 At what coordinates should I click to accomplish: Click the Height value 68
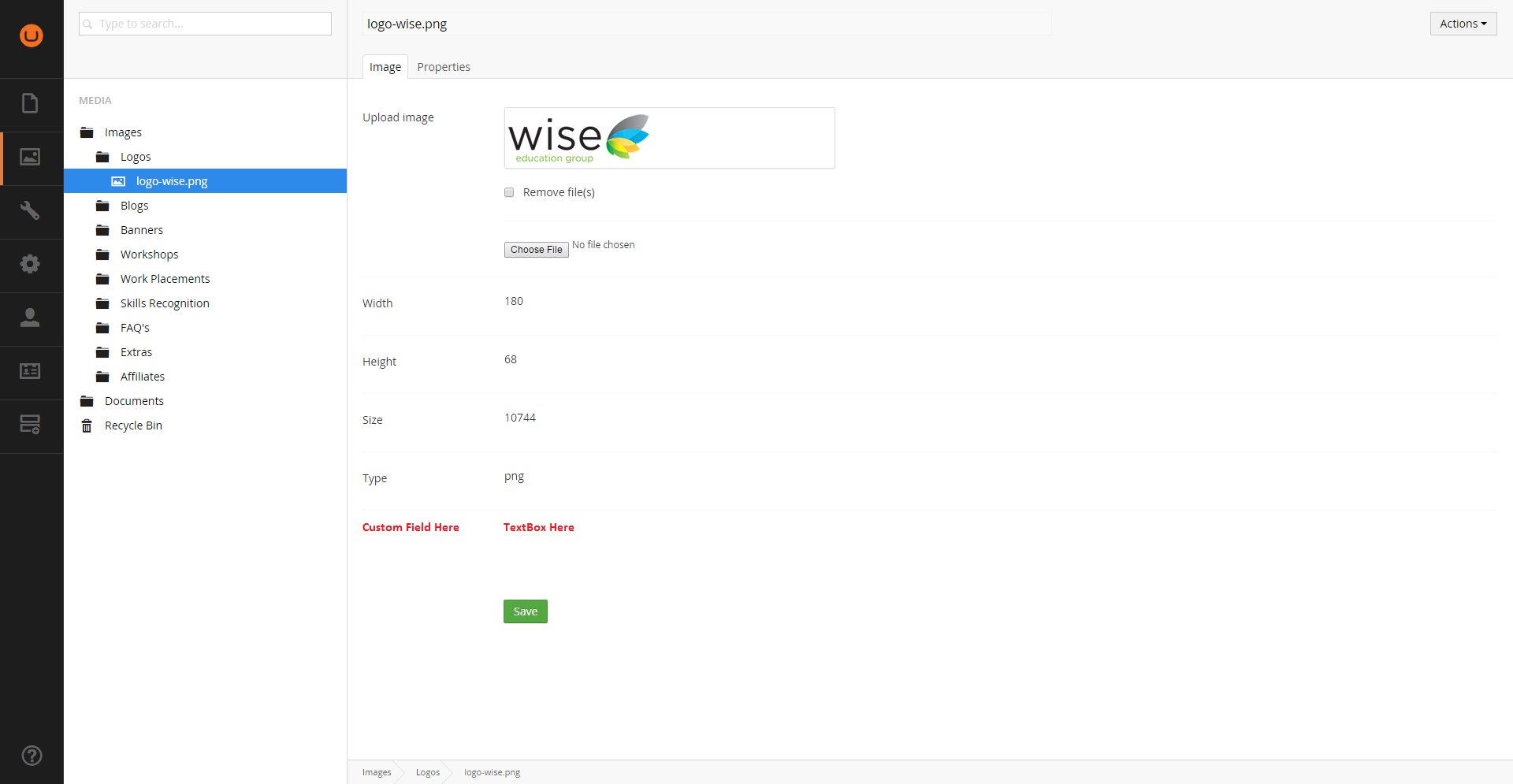(511, 359)
